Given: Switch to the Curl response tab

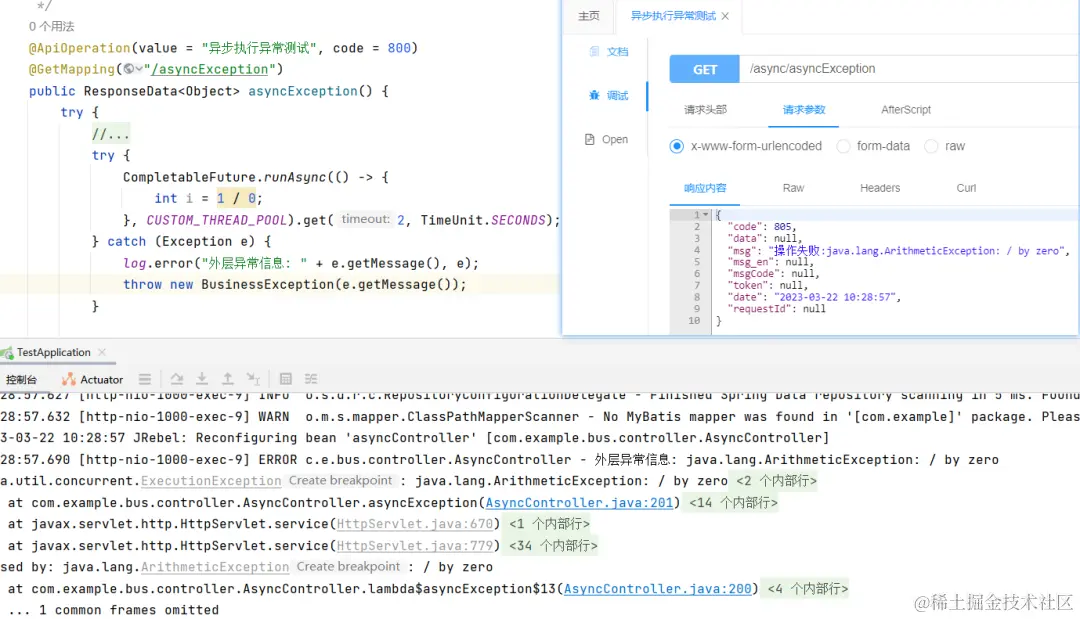Looking at the screenshot, I should 966,188.
